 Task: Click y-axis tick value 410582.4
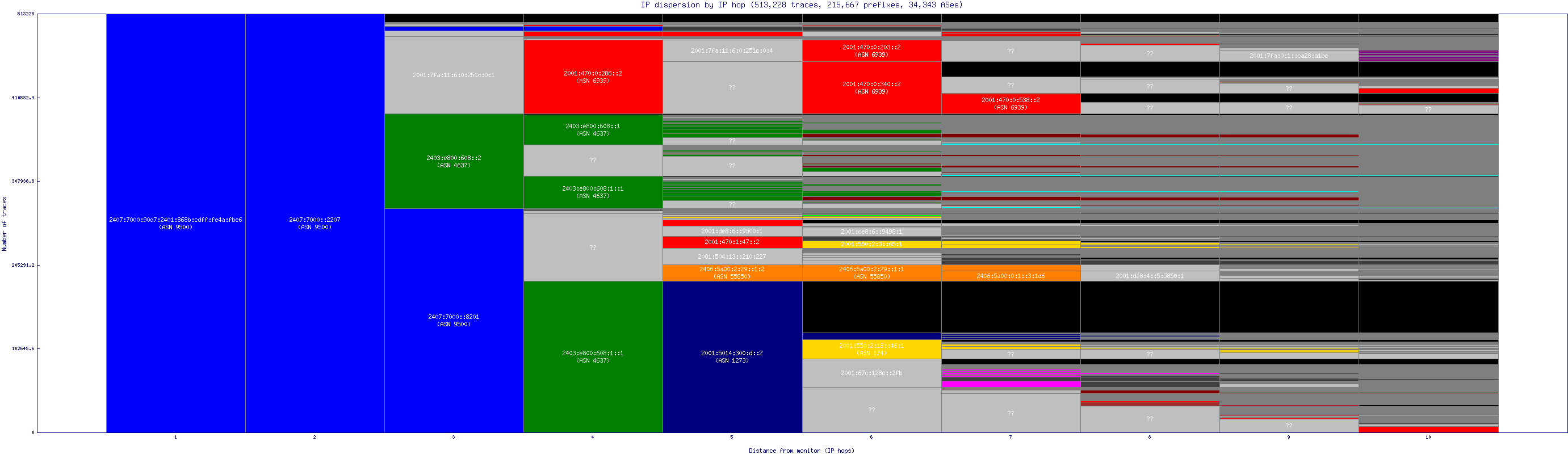(x=23, y=98)
